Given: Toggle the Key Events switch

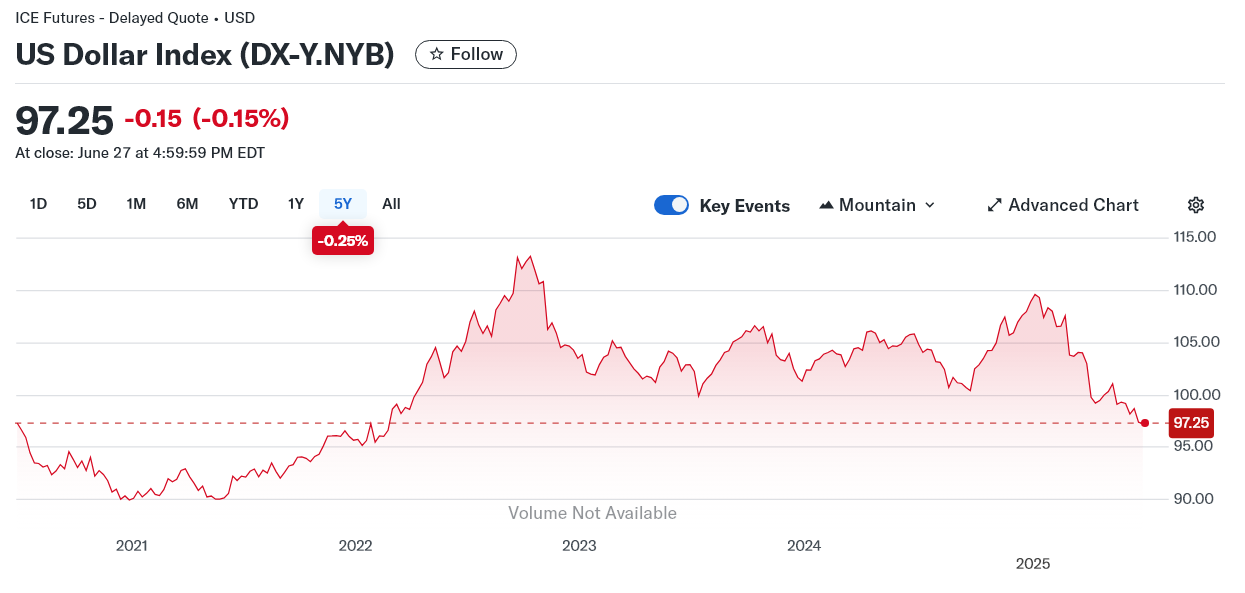Looking at the screenshot, I should (671, 205).
